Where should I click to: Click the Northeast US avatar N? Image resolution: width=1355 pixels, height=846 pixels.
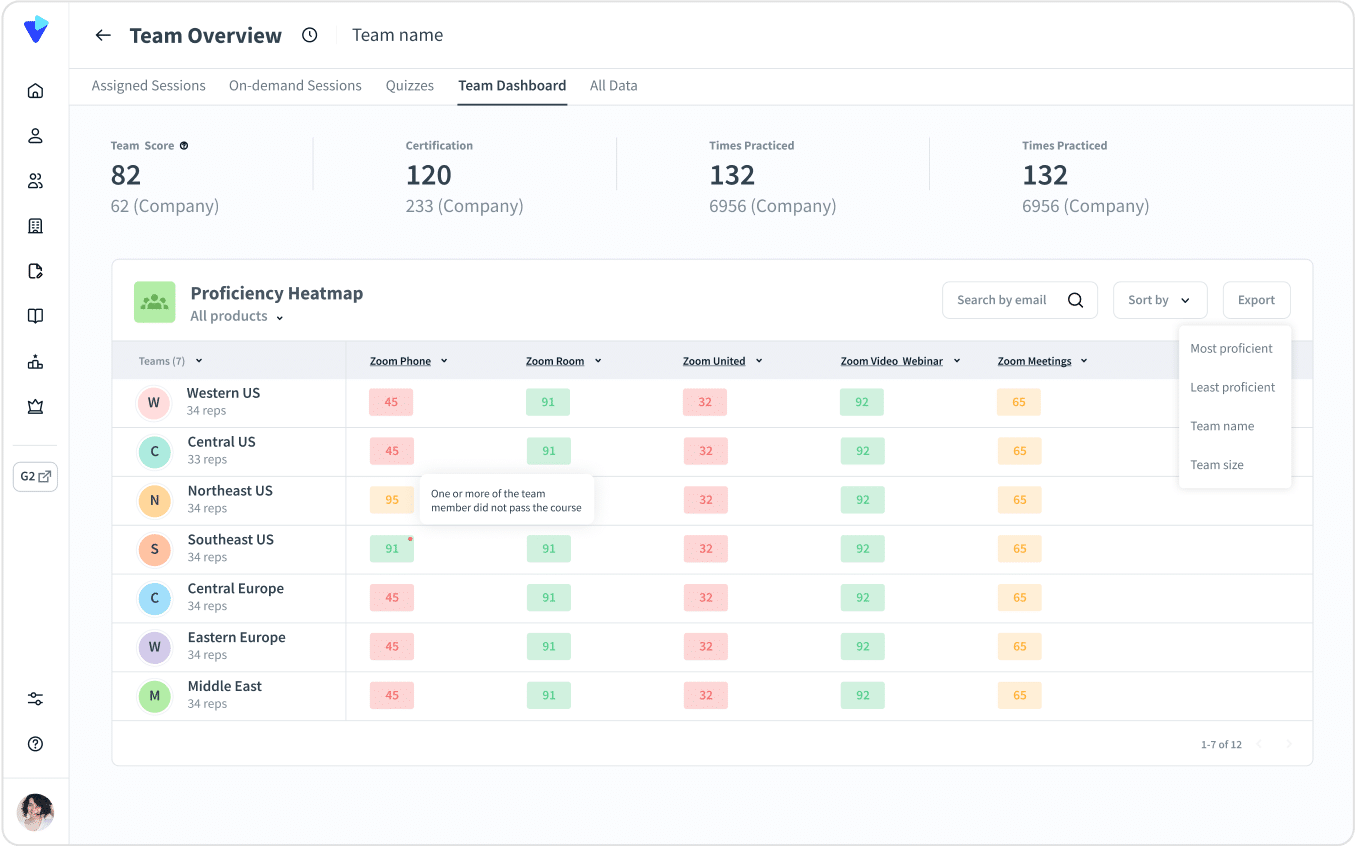(x=154, y=501)
